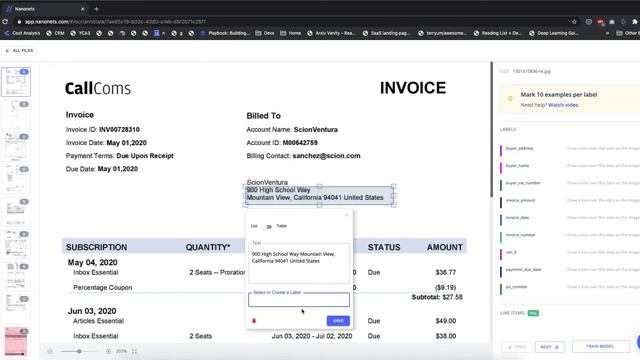Image resolution: width=640 pixels, height=360 pixels.
Task: Click Due Upon Receipt payment terms
Action: pos(145,156)
